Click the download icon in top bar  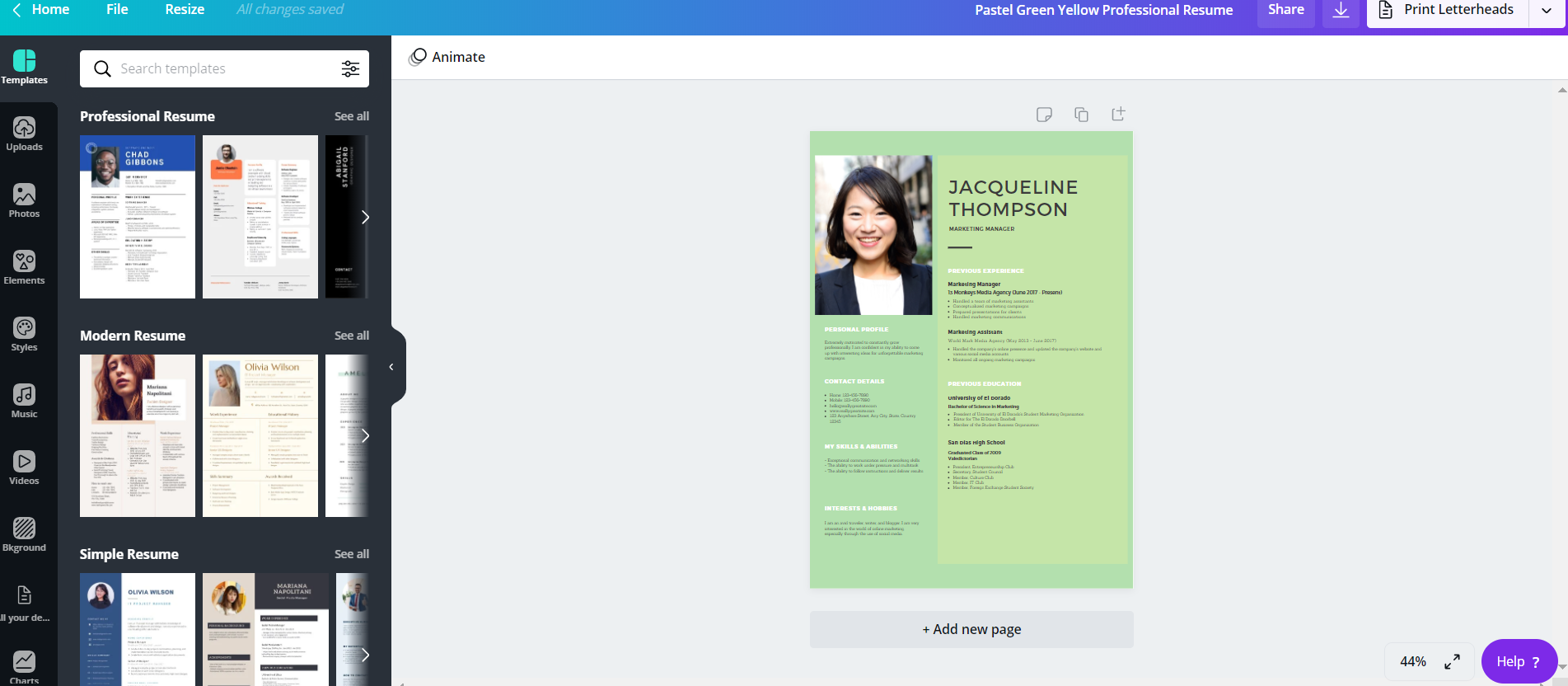coord(1341,11)
